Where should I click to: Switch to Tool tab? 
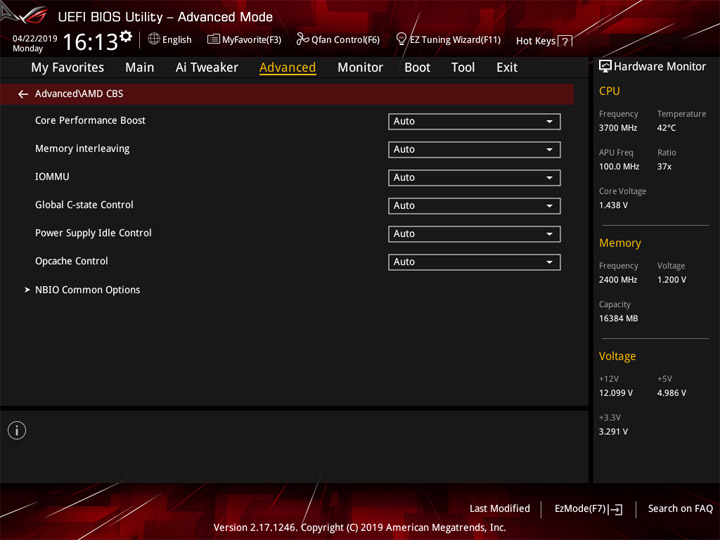click(463, 68)
